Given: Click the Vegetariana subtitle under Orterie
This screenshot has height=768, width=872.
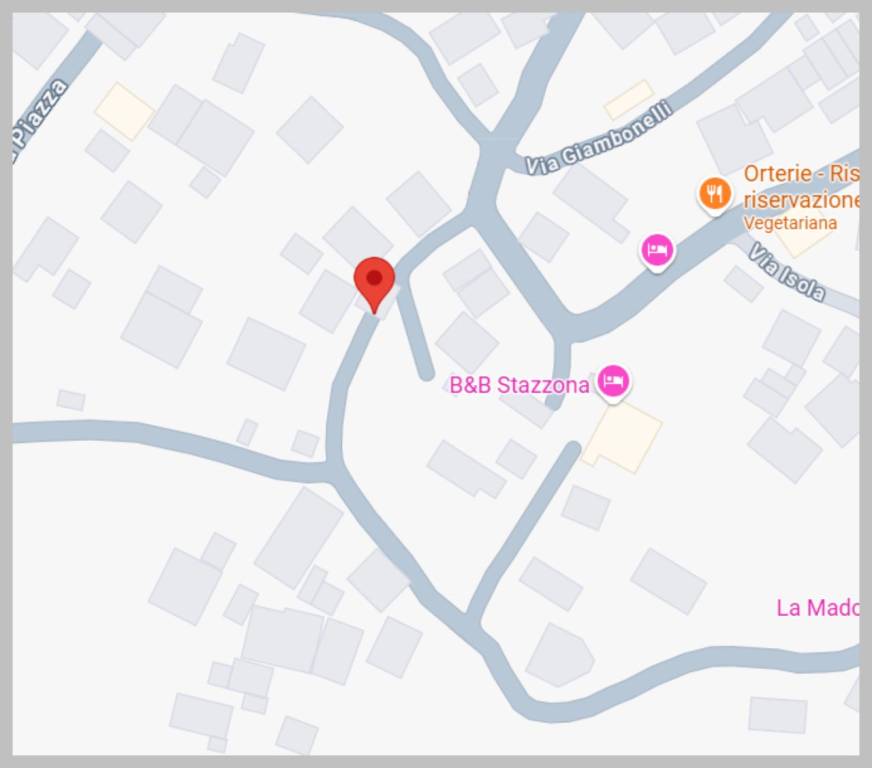Looking at the screenshot, I should point(790,223).
